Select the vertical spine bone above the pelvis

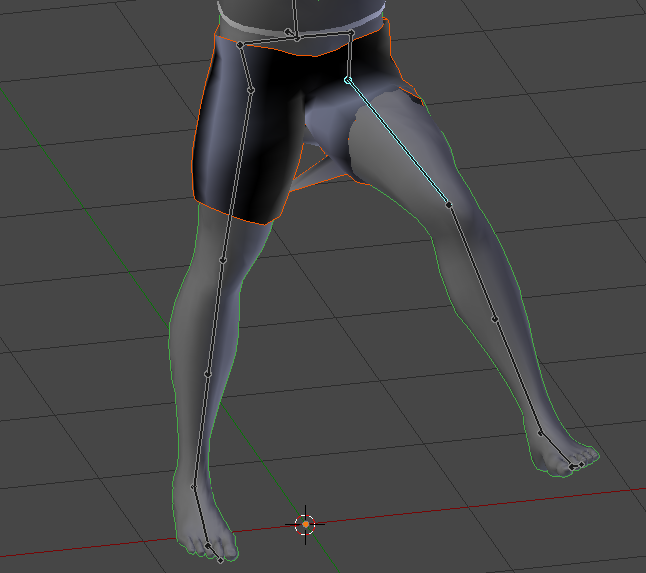pyautogui.click(x=295, y=19)
